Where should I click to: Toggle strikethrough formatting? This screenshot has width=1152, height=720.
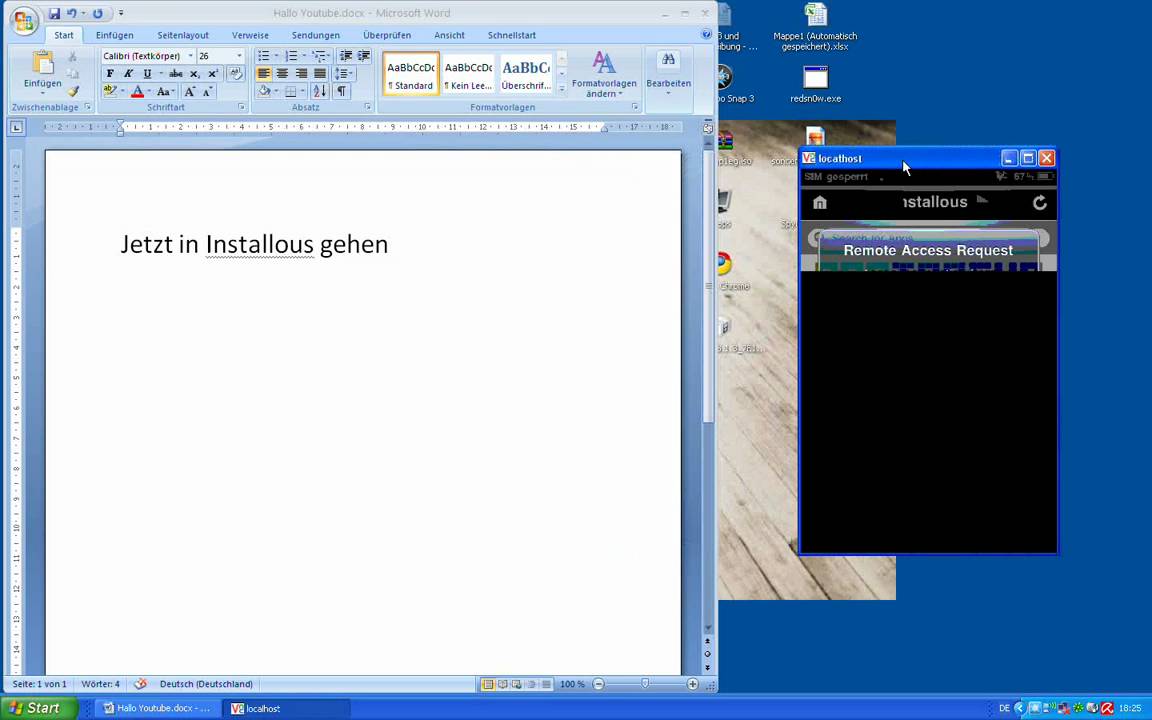(176, 73)
